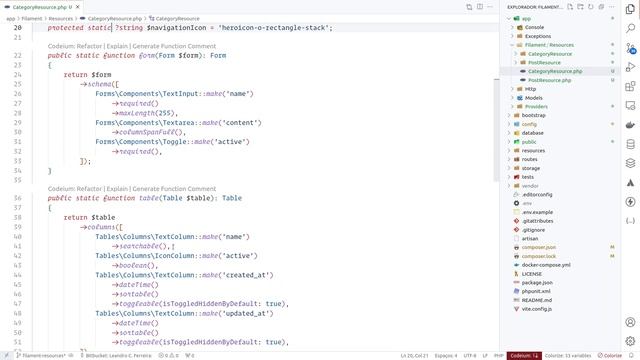
Task: Click the compare changes icon in editor toolbar
Action: 469,7
